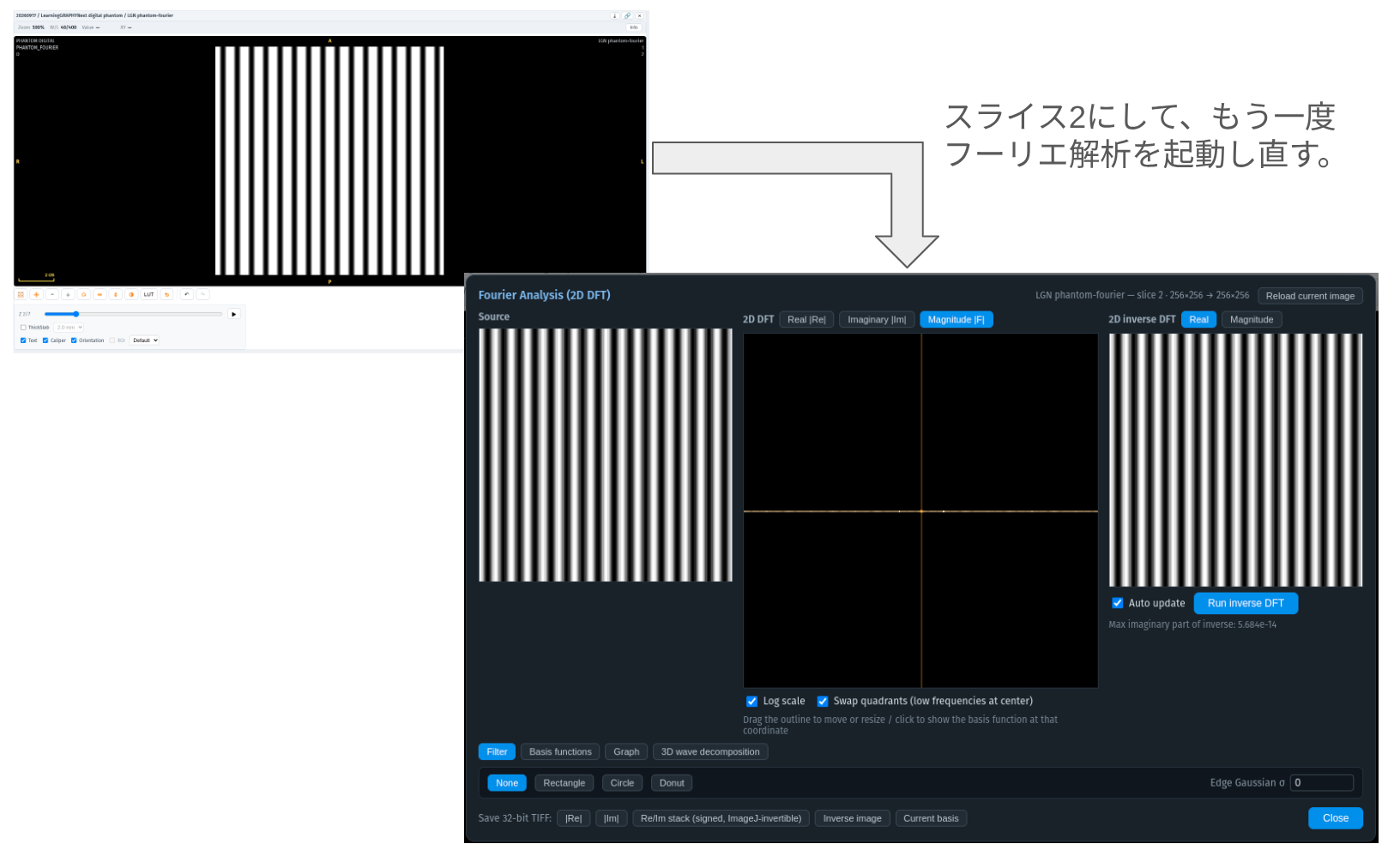Click the zoom in plus icon
This screenshot has height=868, width=1394.
pos(68,294)
